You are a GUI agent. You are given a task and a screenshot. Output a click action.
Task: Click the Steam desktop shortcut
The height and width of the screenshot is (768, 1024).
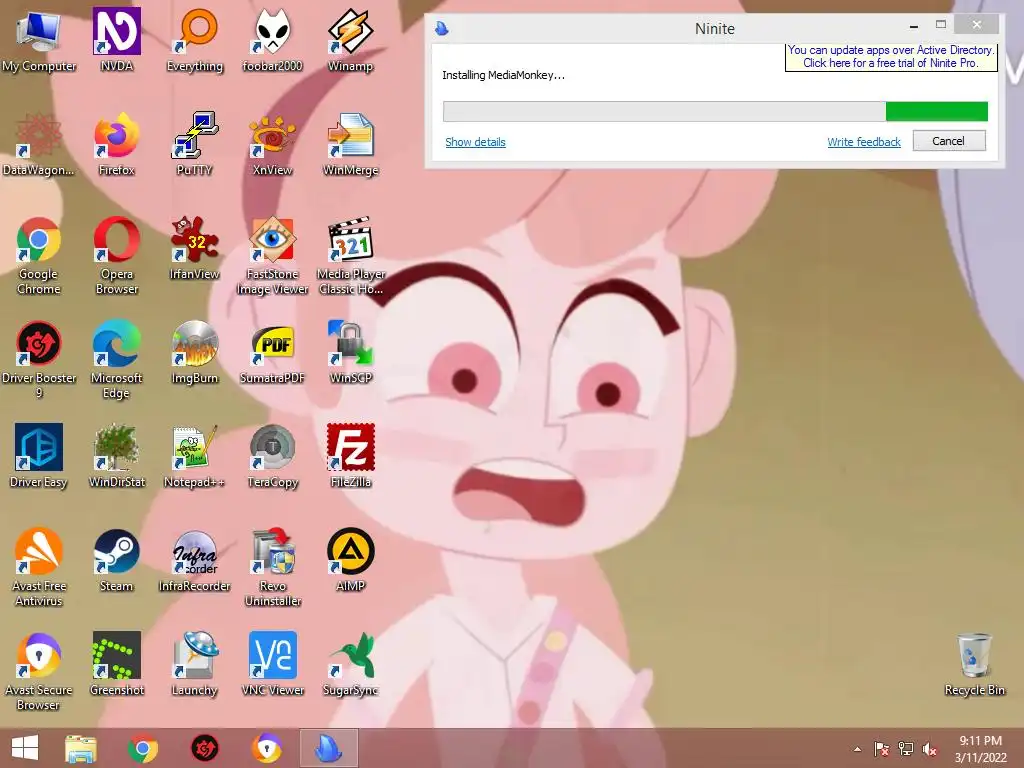pyautogui.click(x=117, y=560)
